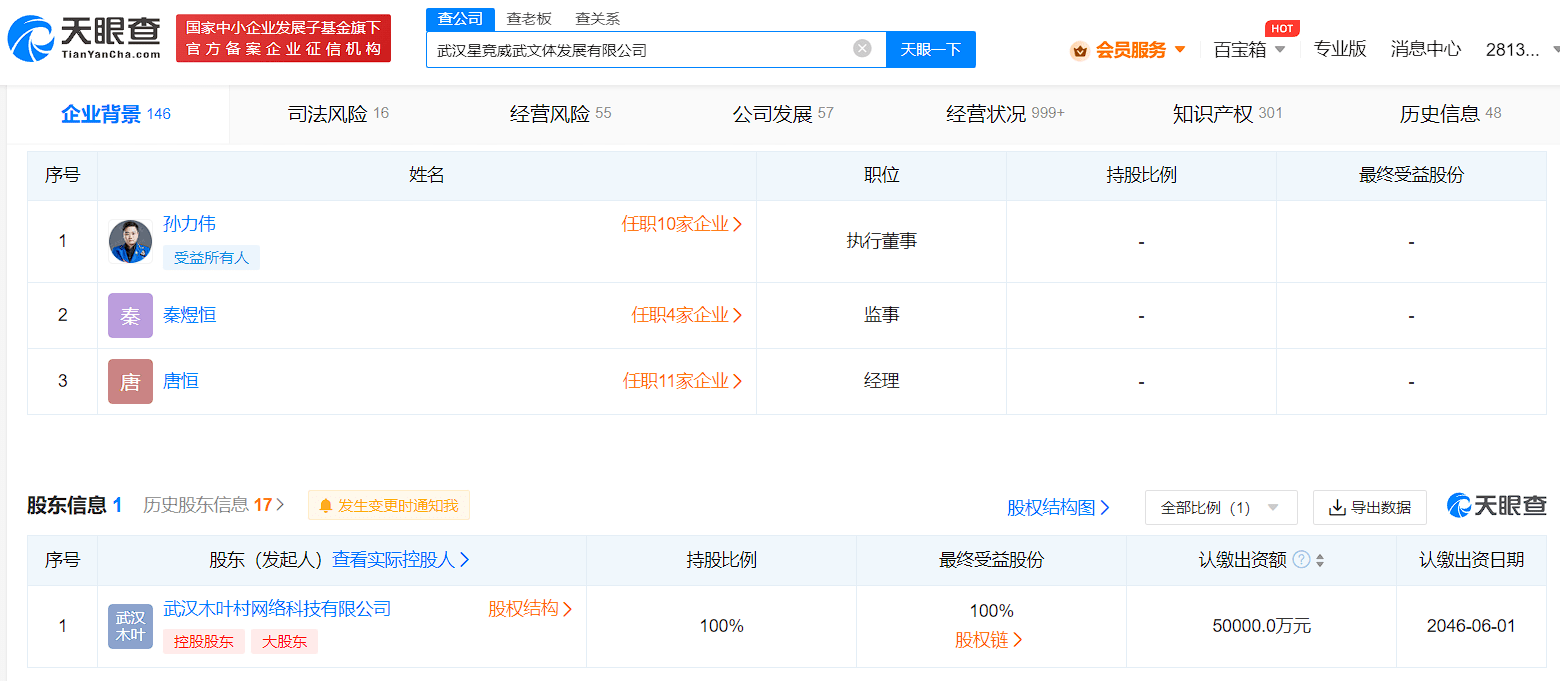The width and height of the screenshot is (1560, 681).
Task: Click inside the company search input field
Action: pos(640,49)
